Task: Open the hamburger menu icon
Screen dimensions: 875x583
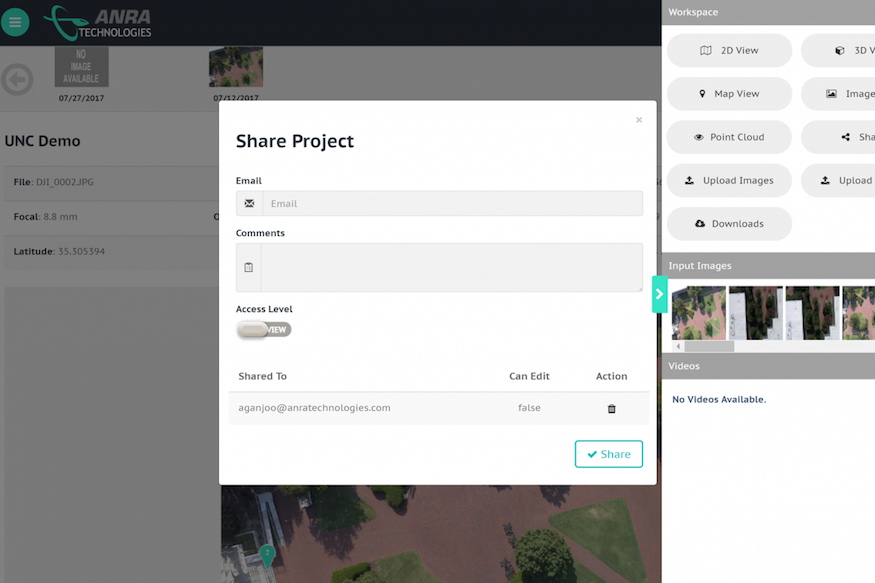Action: pyautogui.click(x=15, y=22)
